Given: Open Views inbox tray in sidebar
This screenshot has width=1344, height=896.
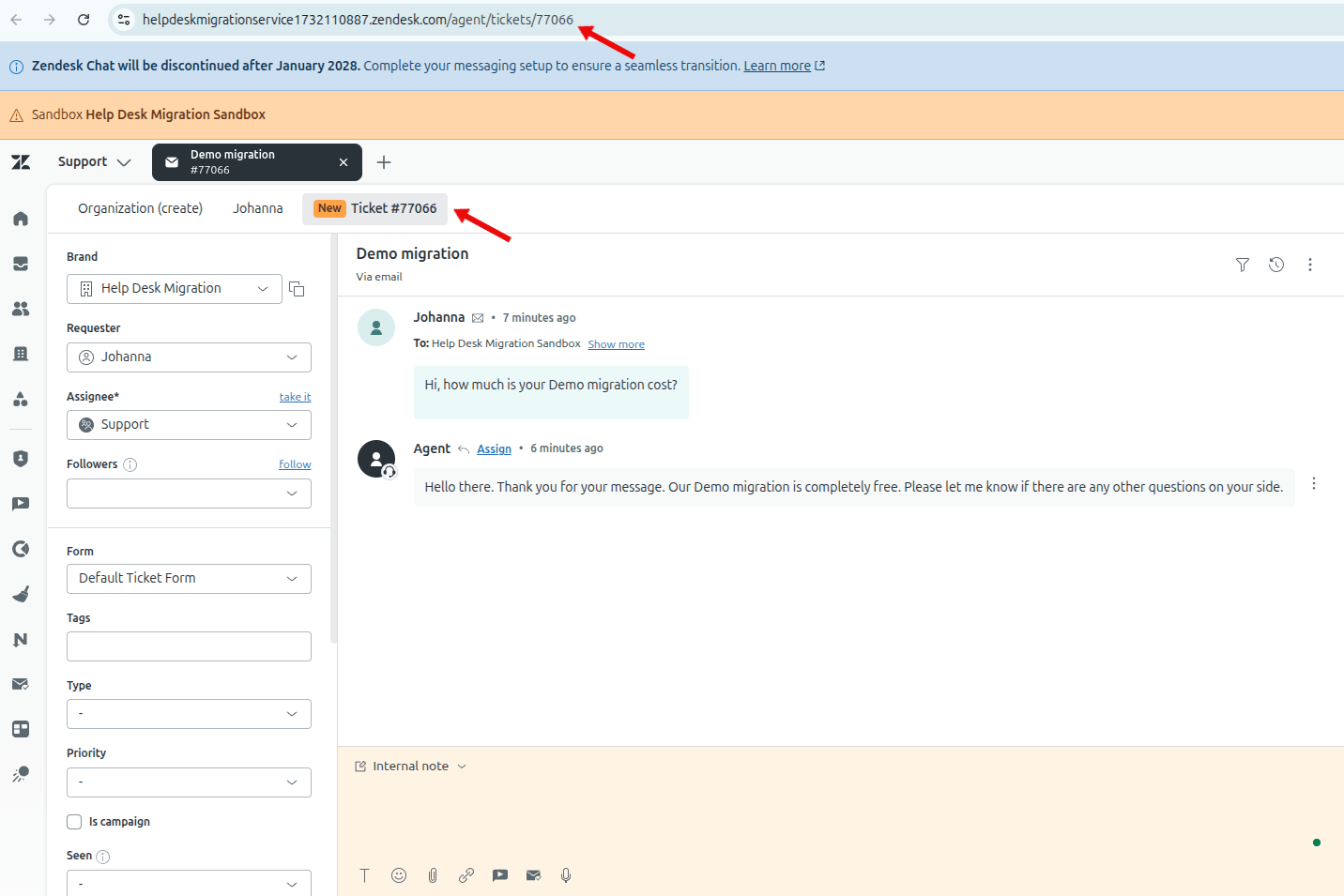Looking at the screenshot, I should point(21,264).
